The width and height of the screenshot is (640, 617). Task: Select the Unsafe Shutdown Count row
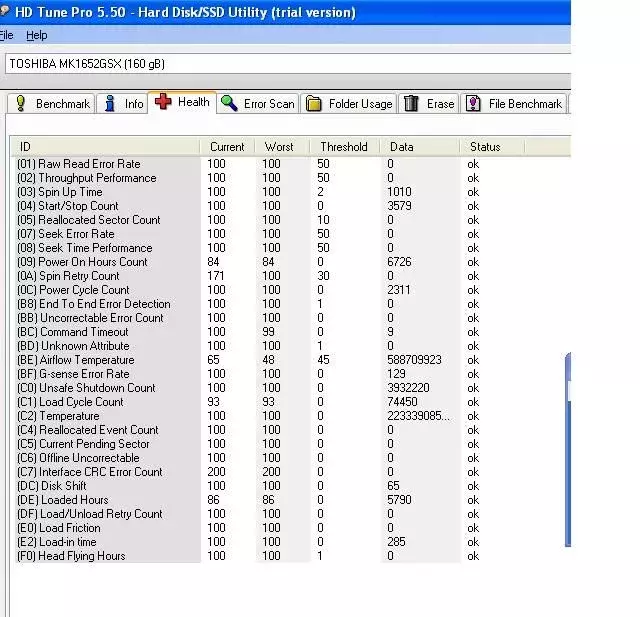[x=249, y=388]
